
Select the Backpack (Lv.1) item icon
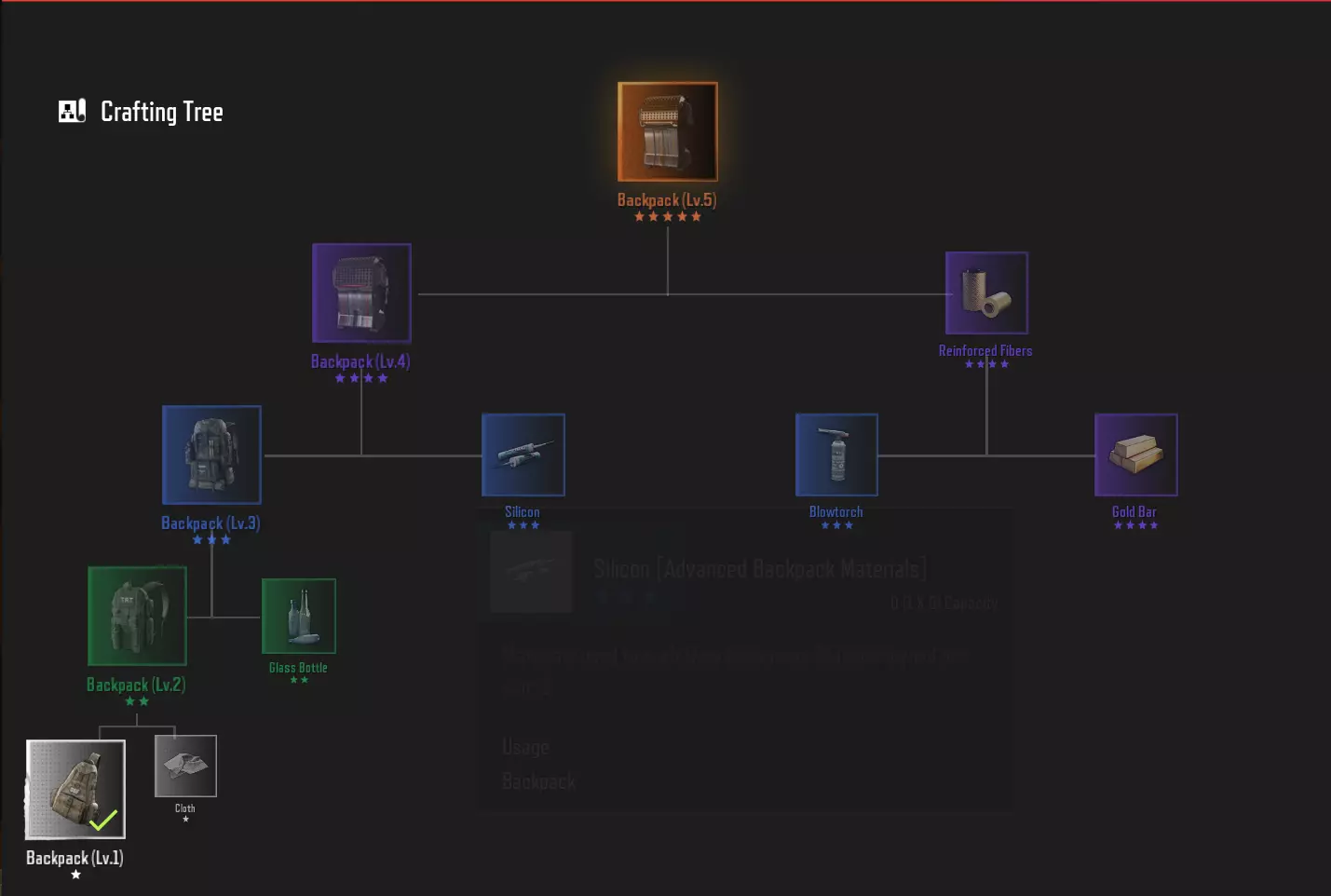pyautogui.click(x=75, y=789)
